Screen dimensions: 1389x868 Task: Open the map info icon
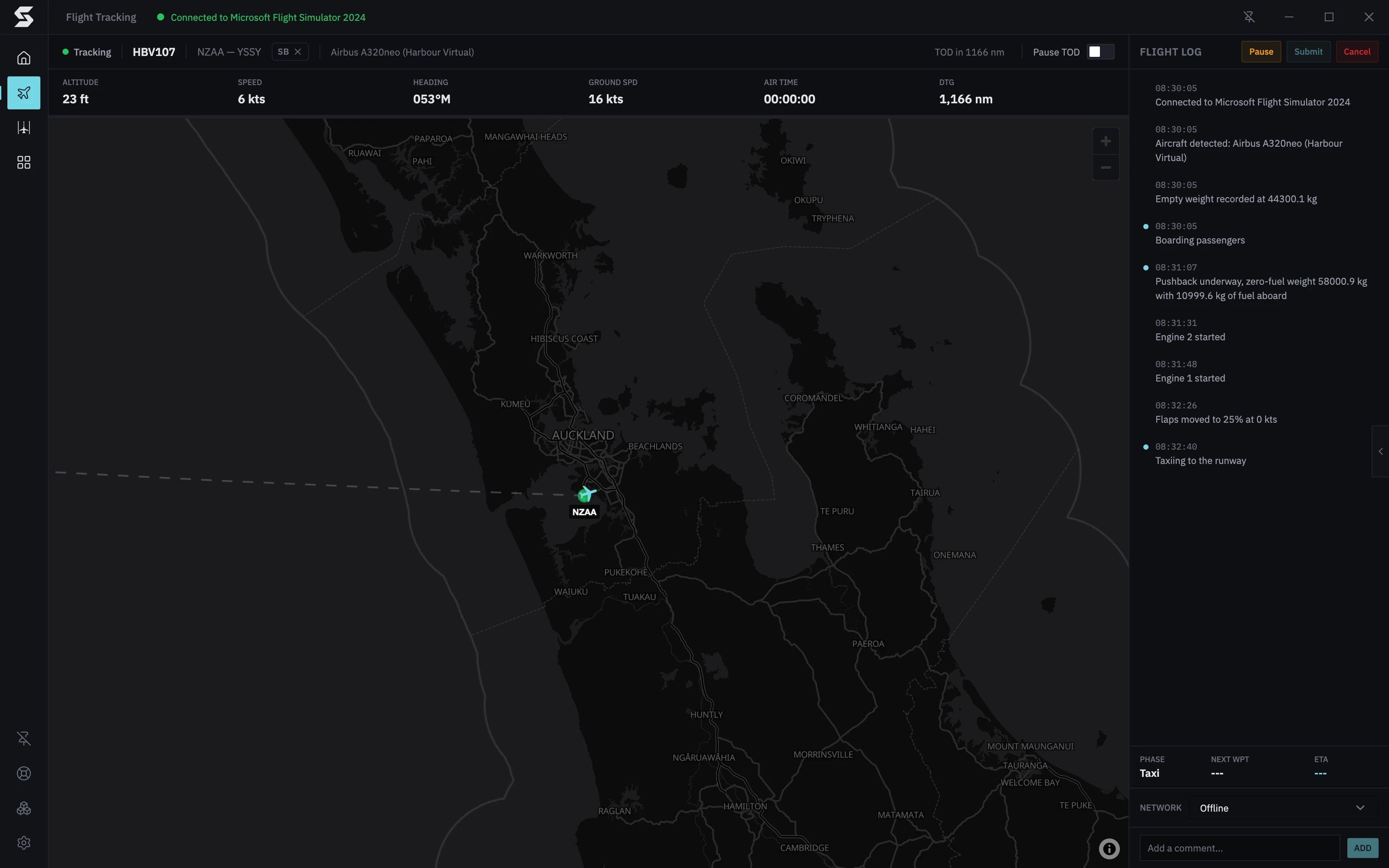coord(1109,848)
